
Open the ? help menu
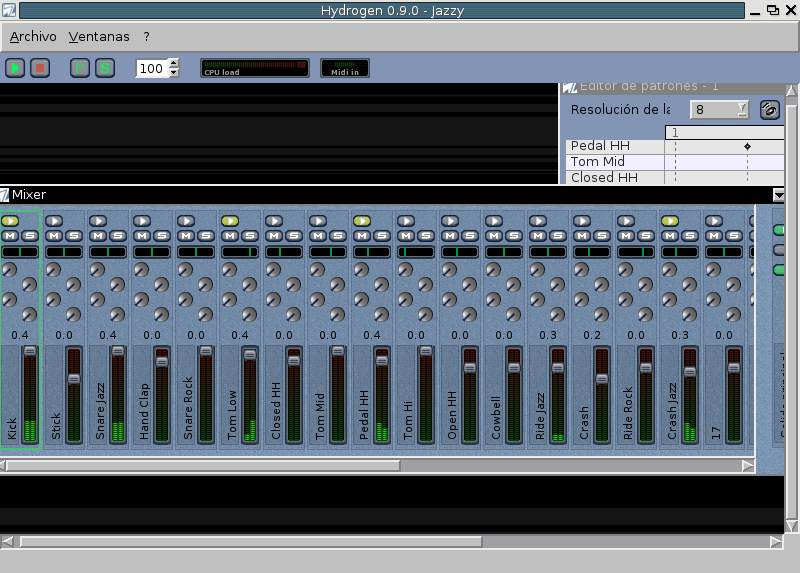[146, 37]
